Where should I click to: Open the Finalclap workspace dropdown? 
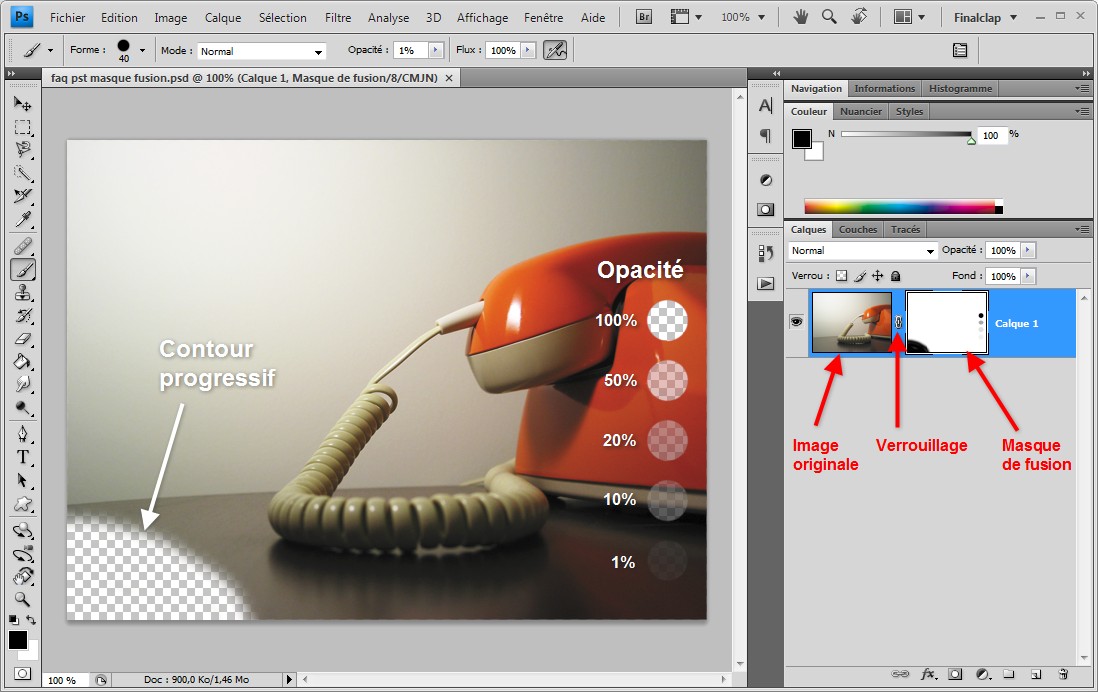click(x=985, y=18)
